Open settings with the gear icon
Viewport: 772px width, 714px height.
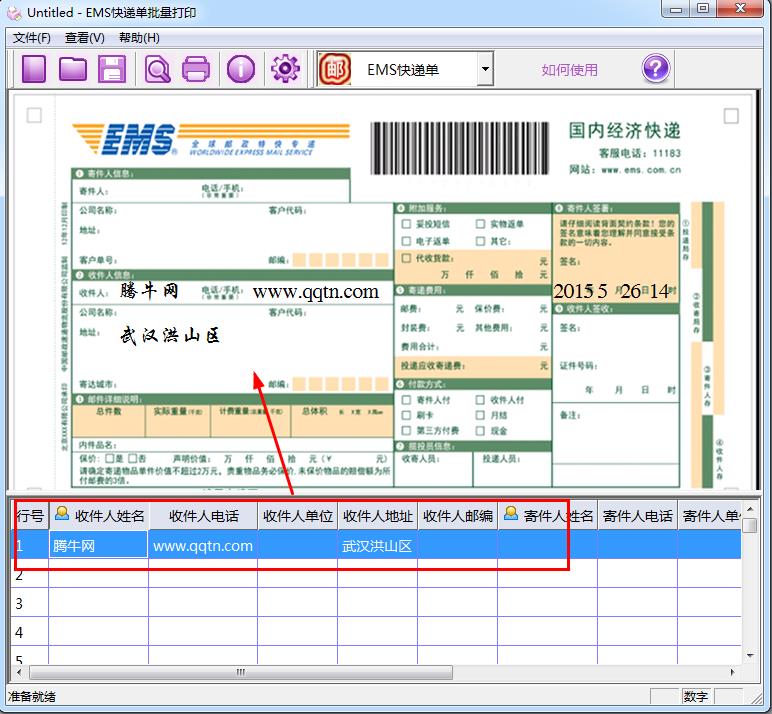pyautogui.click(x=285, y=69)
